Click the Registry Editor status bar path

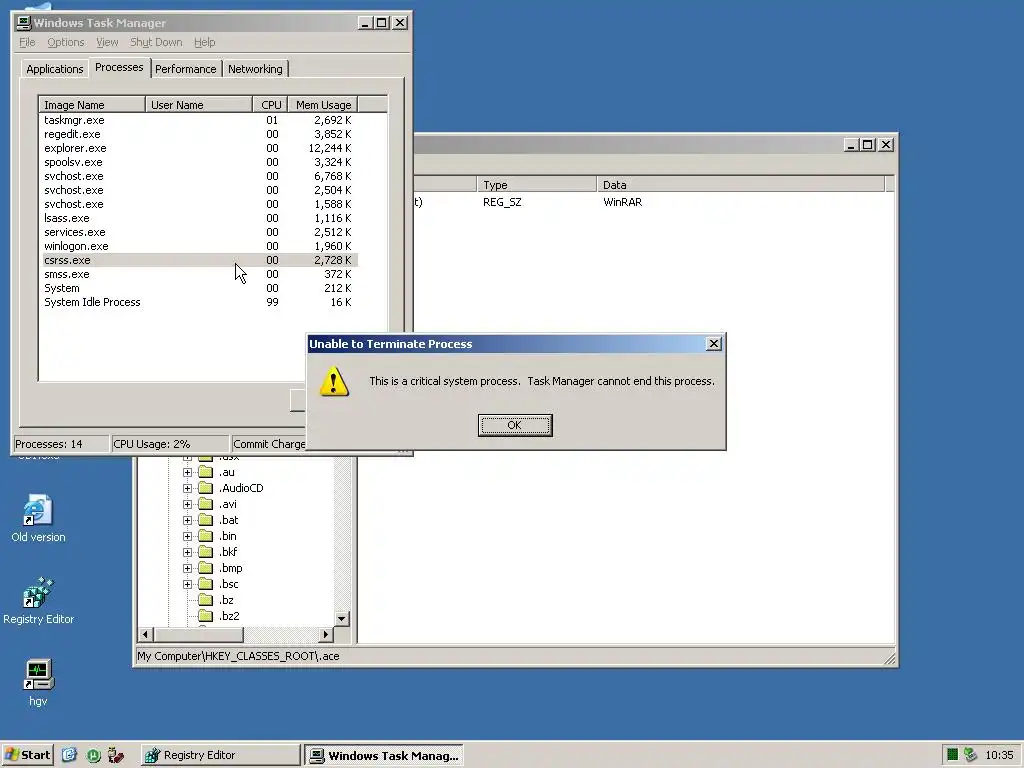(238, 656)
